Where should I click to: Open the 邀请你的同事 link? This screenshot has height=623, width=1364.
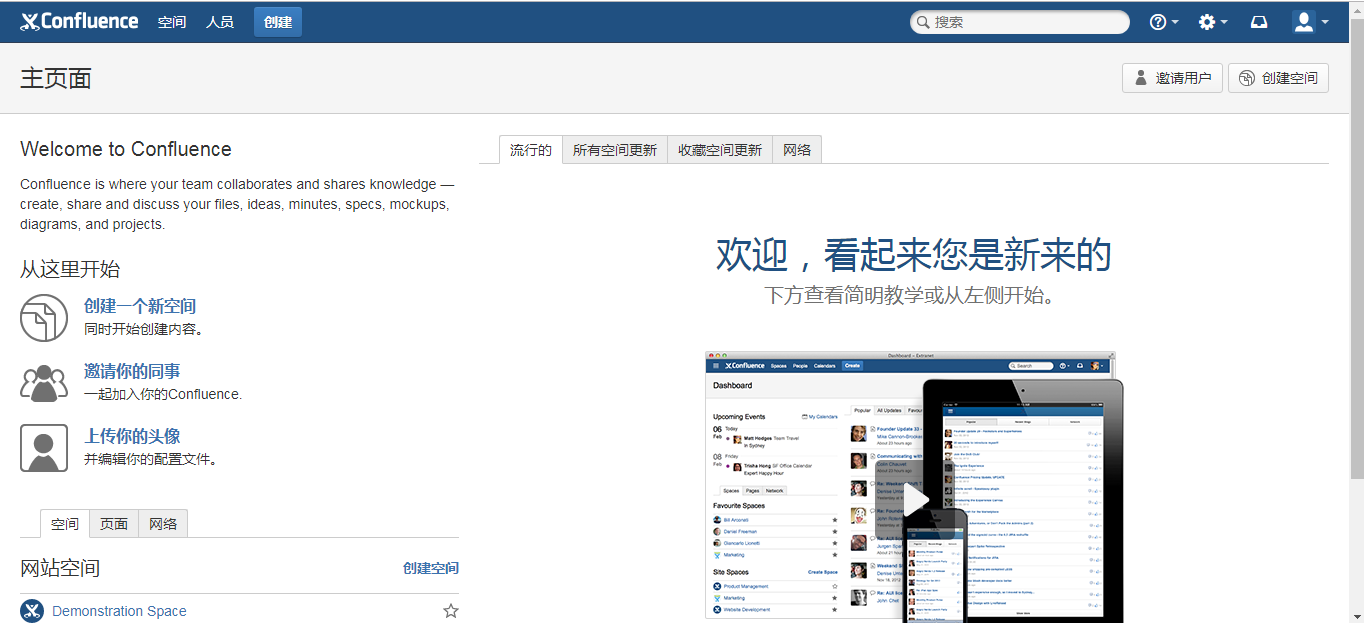132,371
